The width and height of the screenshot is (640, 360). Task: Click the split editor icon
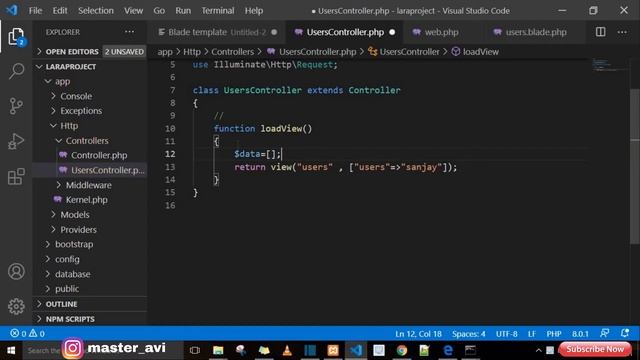600,32
